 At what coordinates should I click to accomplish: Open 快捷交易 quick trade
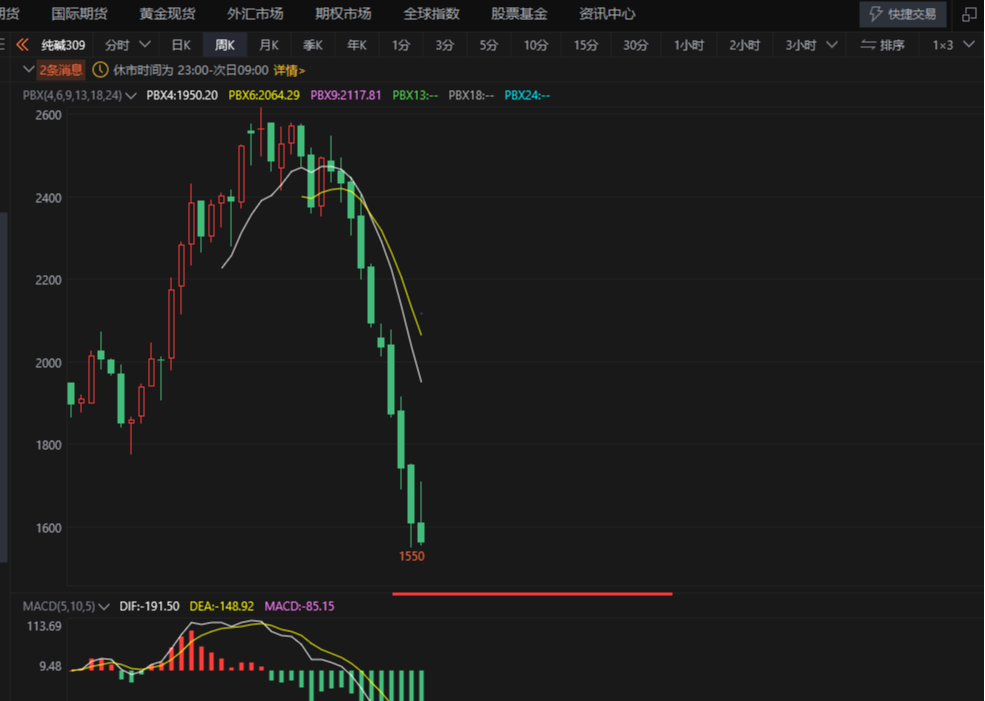pyautogui.click(x=903, y=14)
